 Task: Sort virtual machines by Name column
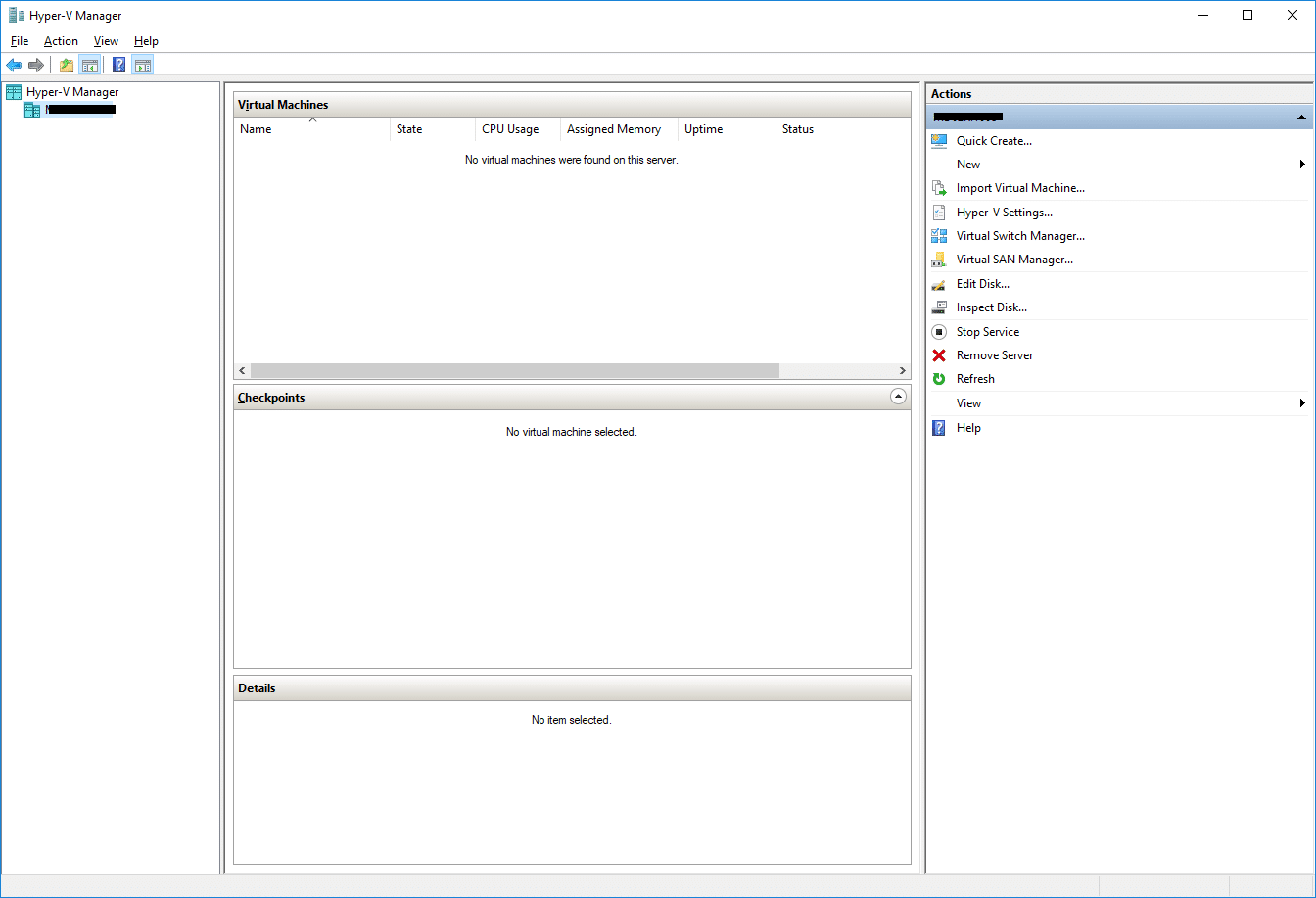(312, 129)
